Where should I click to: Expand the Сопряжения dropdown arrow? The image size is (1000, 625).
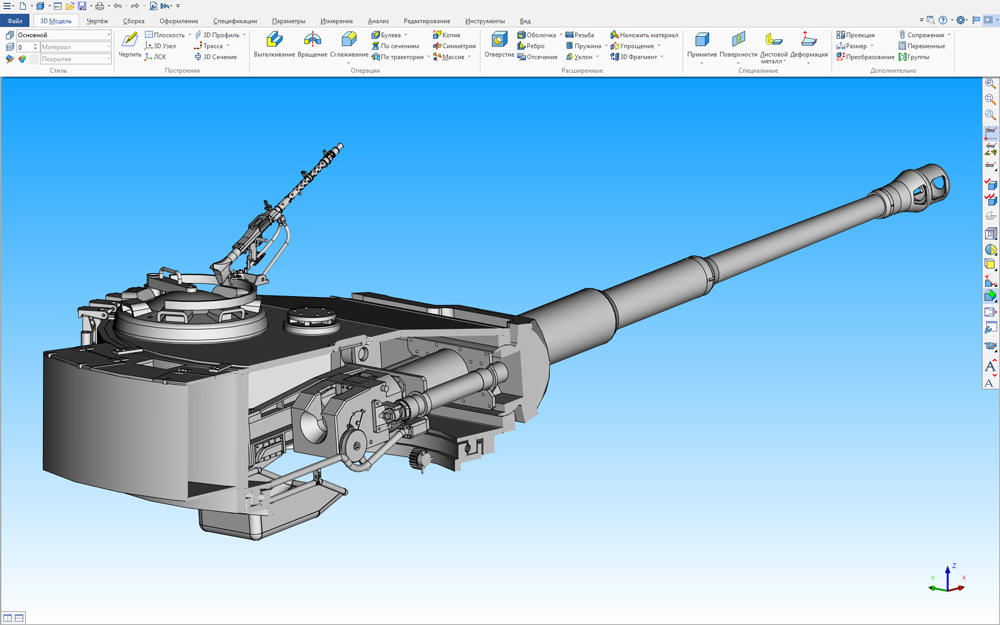click(x=949, y=35)
